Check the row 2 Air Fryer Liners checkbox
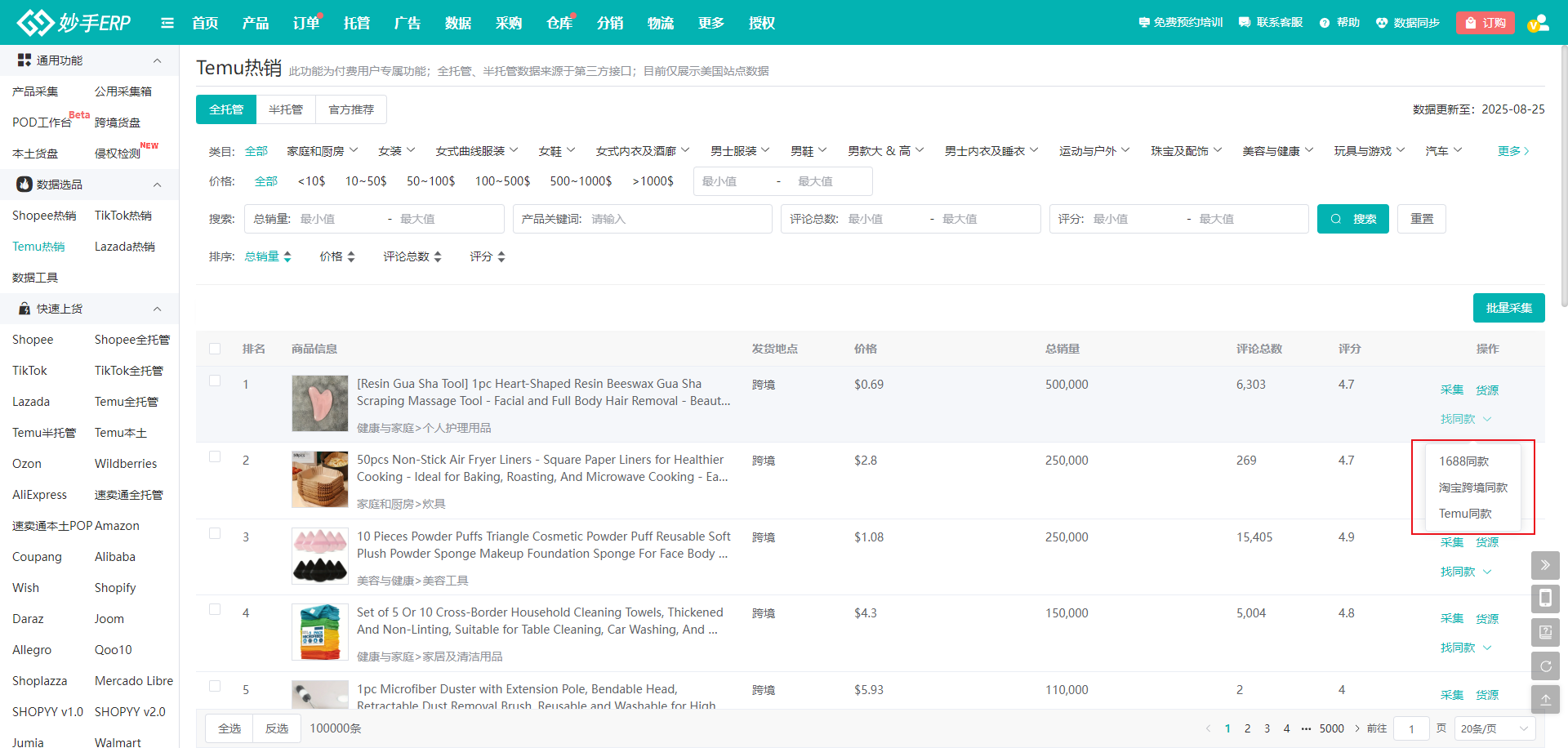This screenshot has width=1568, height=748. click(x=215, y=456)
